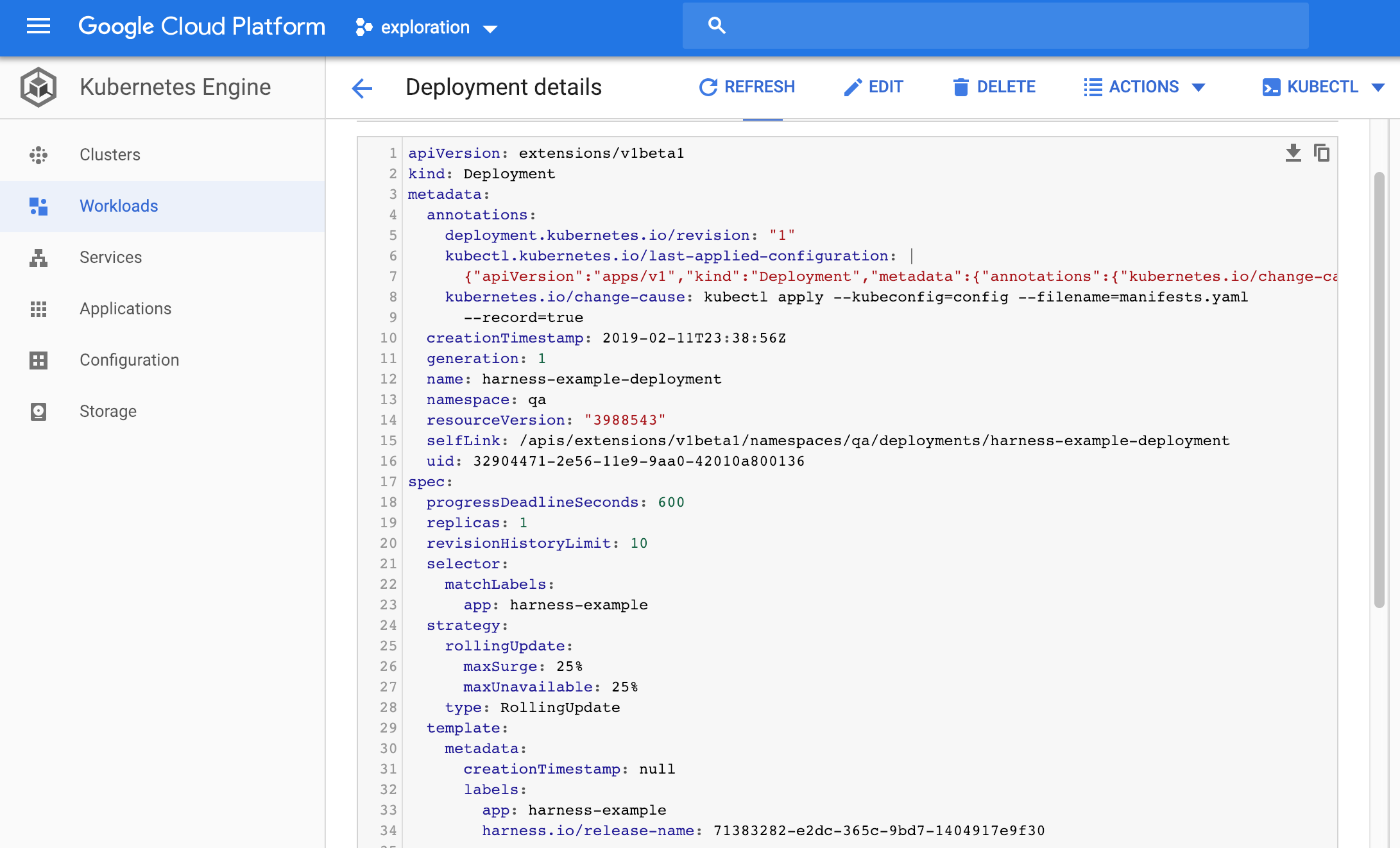Click the pencil edit icon
Viewport: 1400px width, 848px height.
pyautogui.click(x=853, y=87)
